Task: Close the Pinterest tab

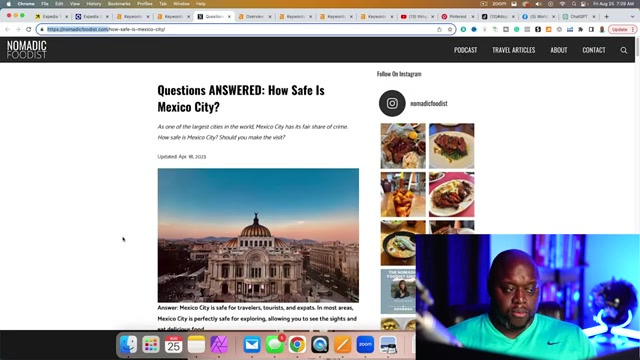Action: click(473, 17)
